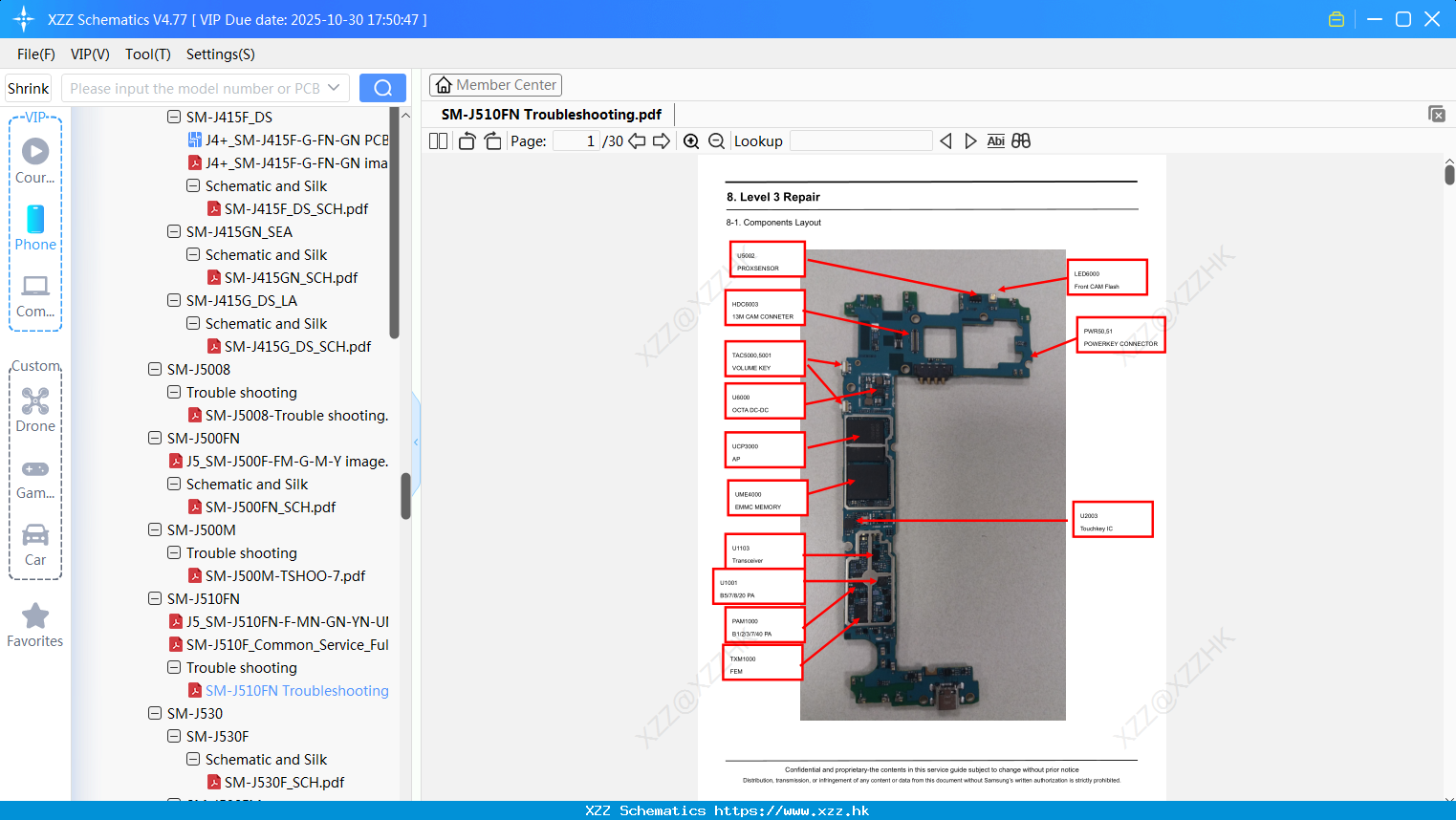
Task: Open model number dropdown arrow
Action: (x=334, y=88)
